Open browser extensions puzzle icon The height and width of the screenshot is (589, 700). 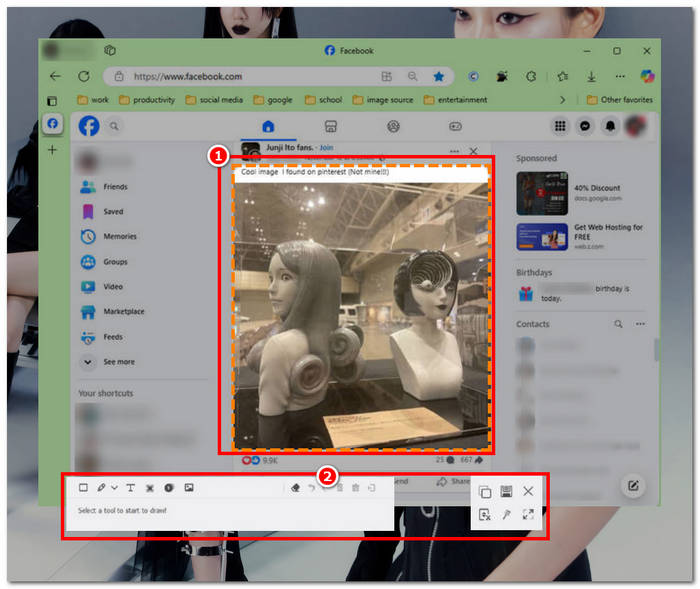point(531,76)
